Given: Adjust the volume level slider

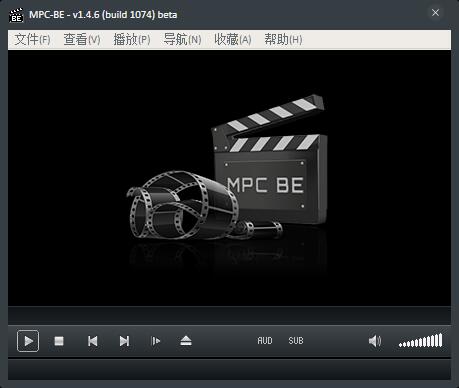Looking at the screenshot, I should point(421,341).
